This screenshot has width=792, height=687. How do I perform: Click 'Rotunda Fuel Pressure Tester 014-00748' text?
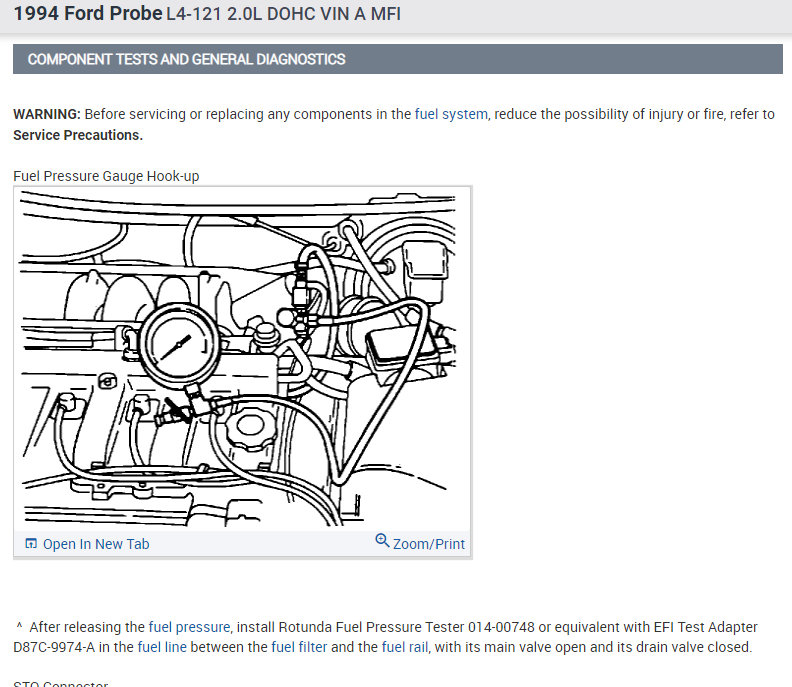[x=407, y=627]
